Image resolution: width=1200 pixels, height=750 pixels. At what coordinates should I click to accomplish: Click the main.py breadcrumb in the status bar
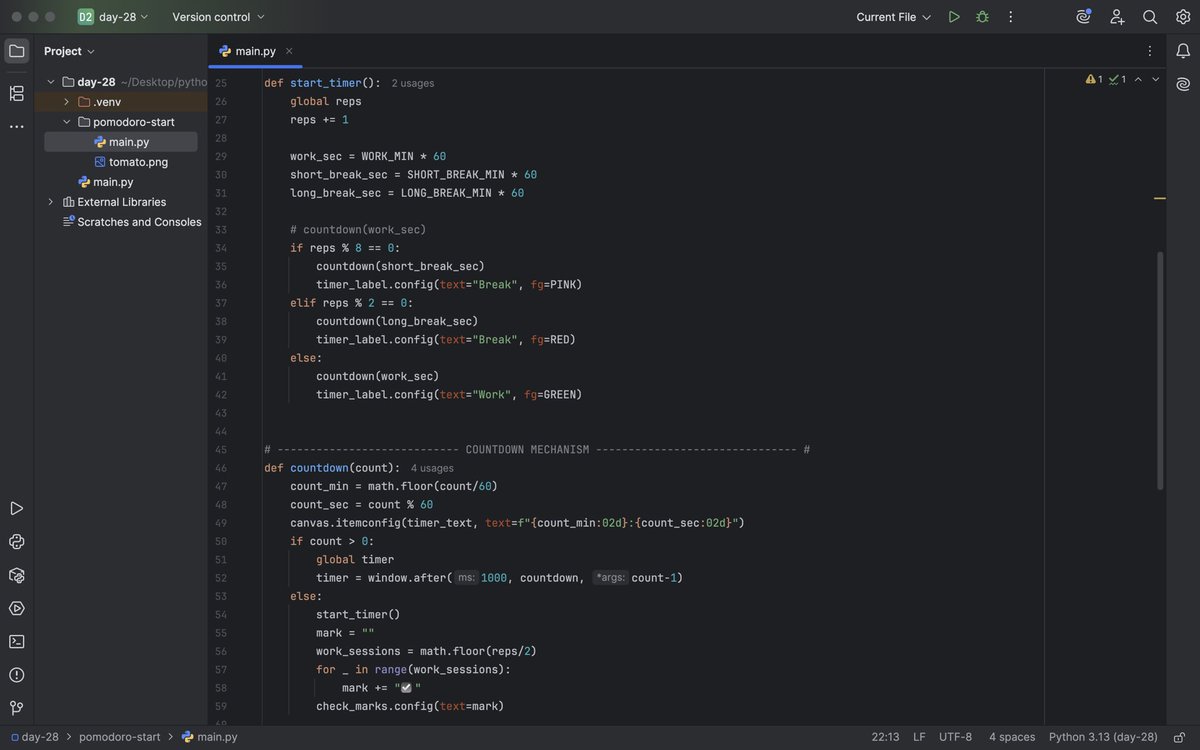[210, 737]
